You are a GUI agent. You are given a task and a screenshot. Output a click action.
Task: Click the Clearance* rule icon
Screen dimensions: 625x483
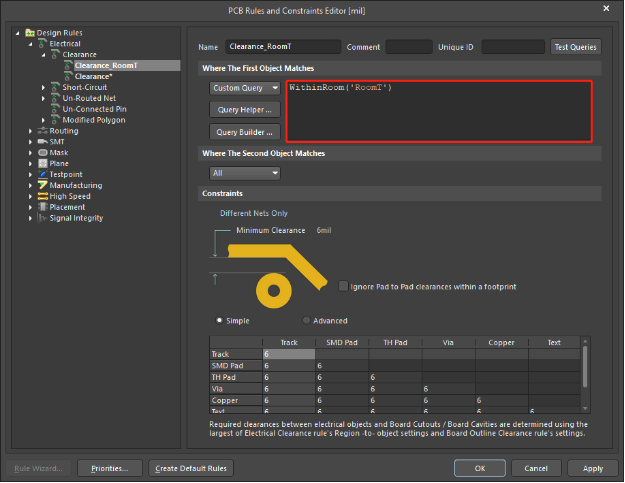68,76
